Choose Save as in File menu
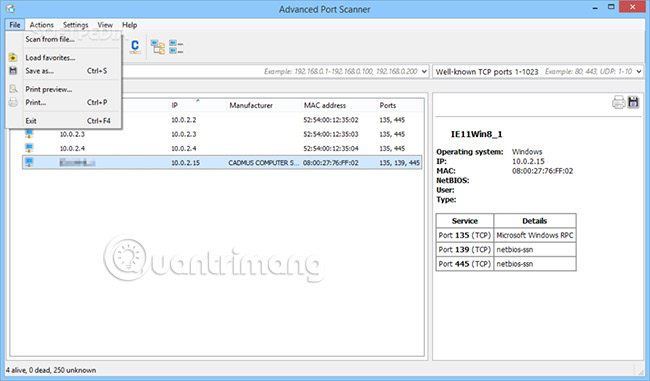Viewport: 650px width, 381px height. [x=63, y=71]
